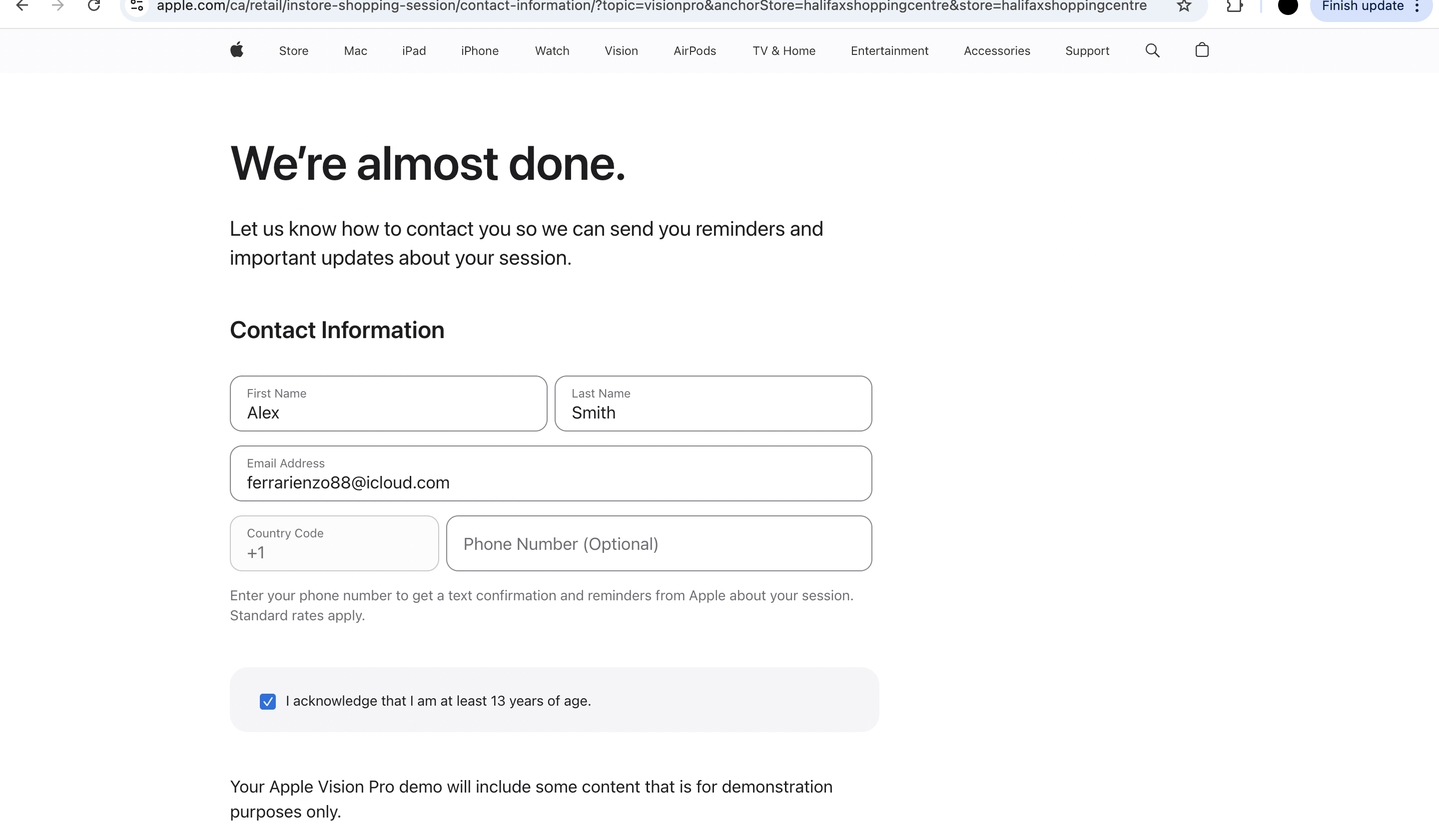Click the Phone Number (Optional) field

click(x=659, y=543)
